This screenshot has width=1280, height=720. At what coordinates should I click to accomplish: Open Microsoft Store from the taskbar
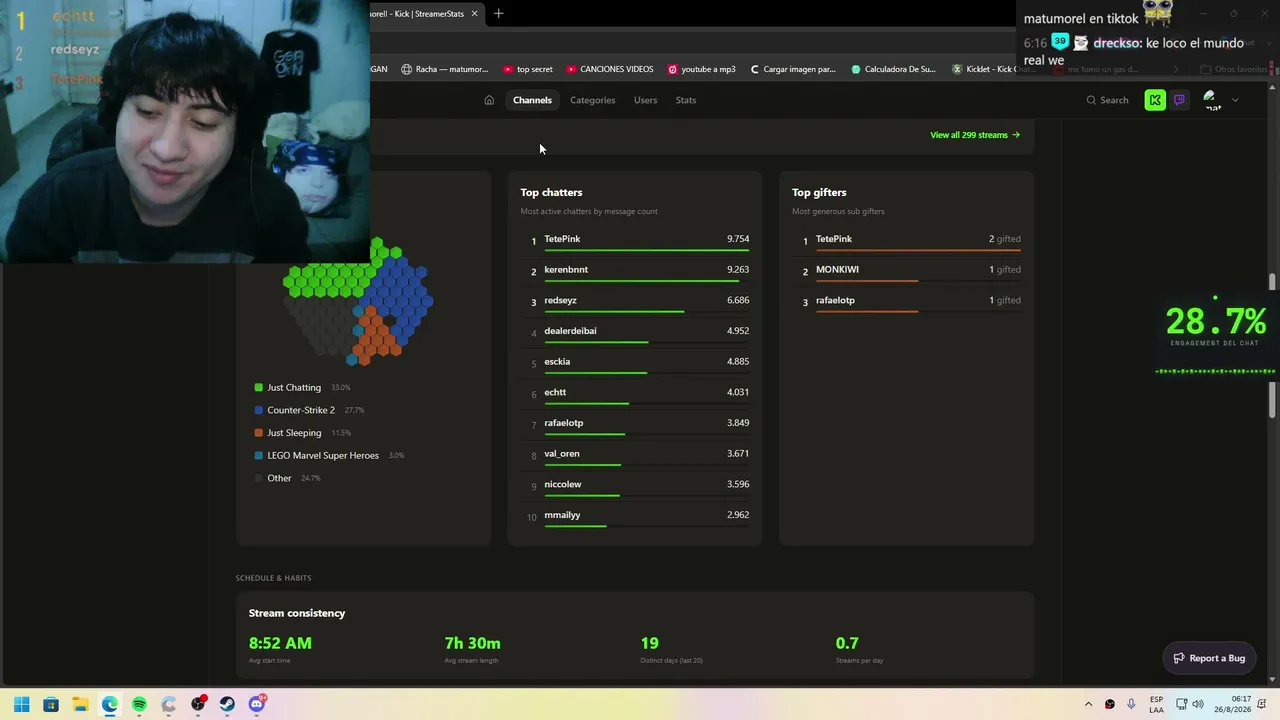pos(51,704)
